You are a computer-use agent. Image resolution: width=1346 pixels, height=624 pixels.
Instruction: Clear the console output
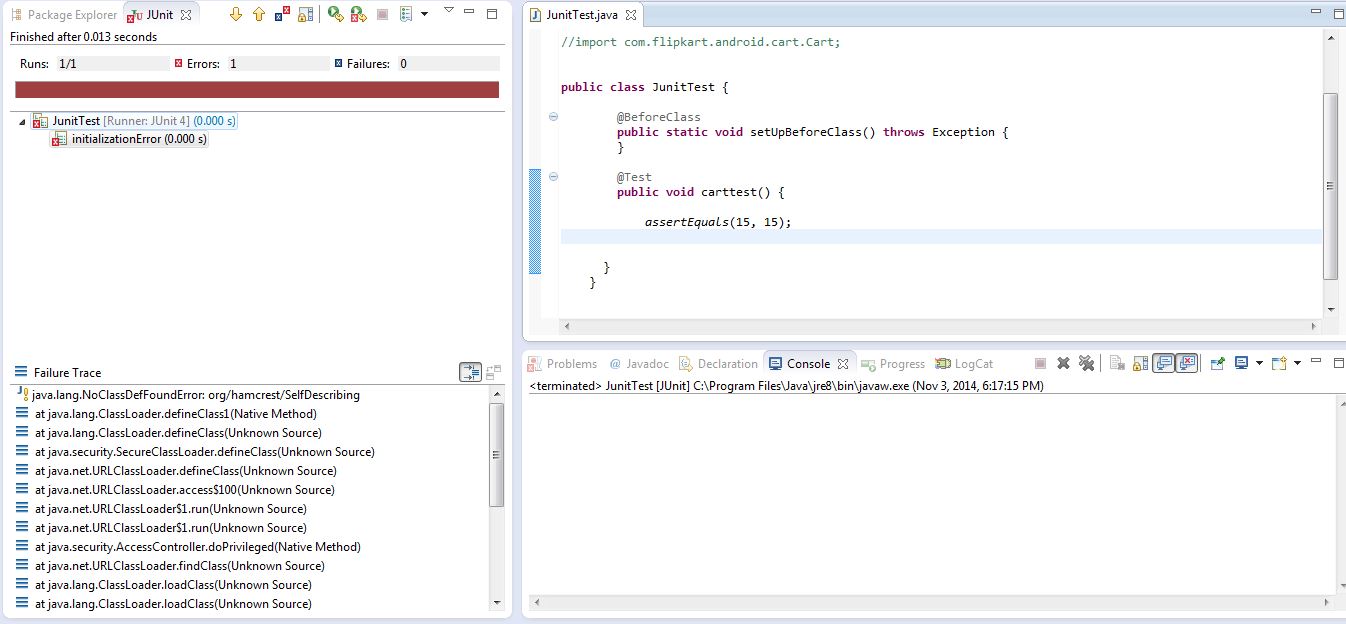1117,363
